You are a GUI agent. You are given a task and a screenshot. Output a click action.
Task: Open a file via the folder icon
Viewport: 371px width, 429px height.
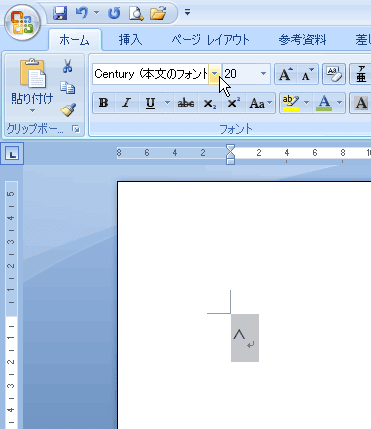[x=158, y=13]
